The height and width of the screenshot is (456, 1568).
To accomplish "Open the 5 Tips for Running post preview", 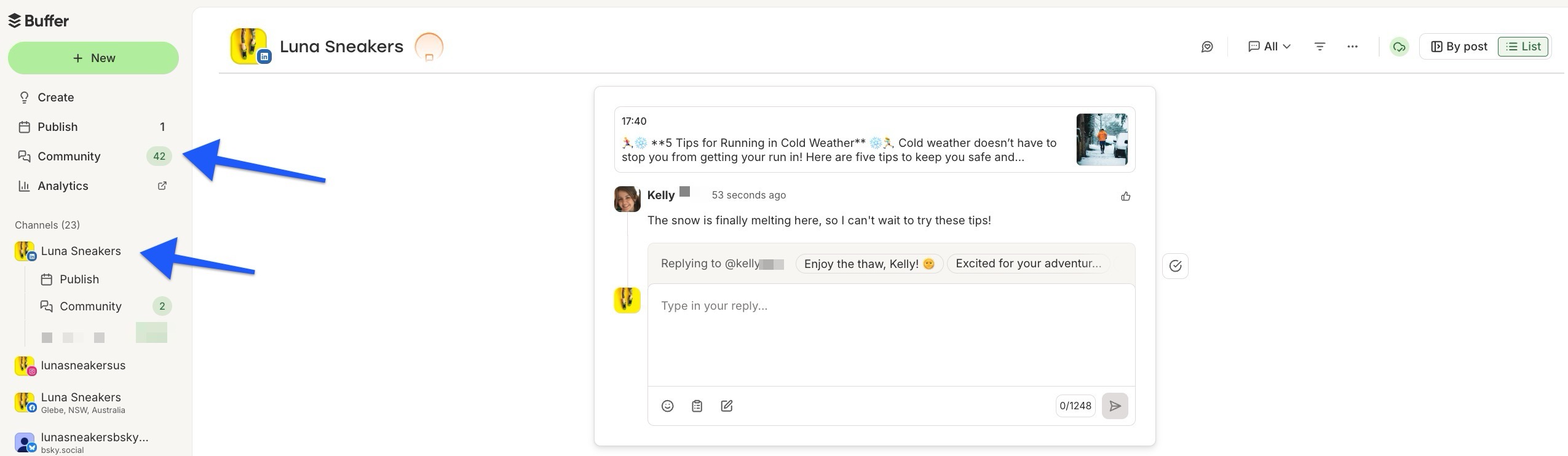I will [x=874, y=140].
